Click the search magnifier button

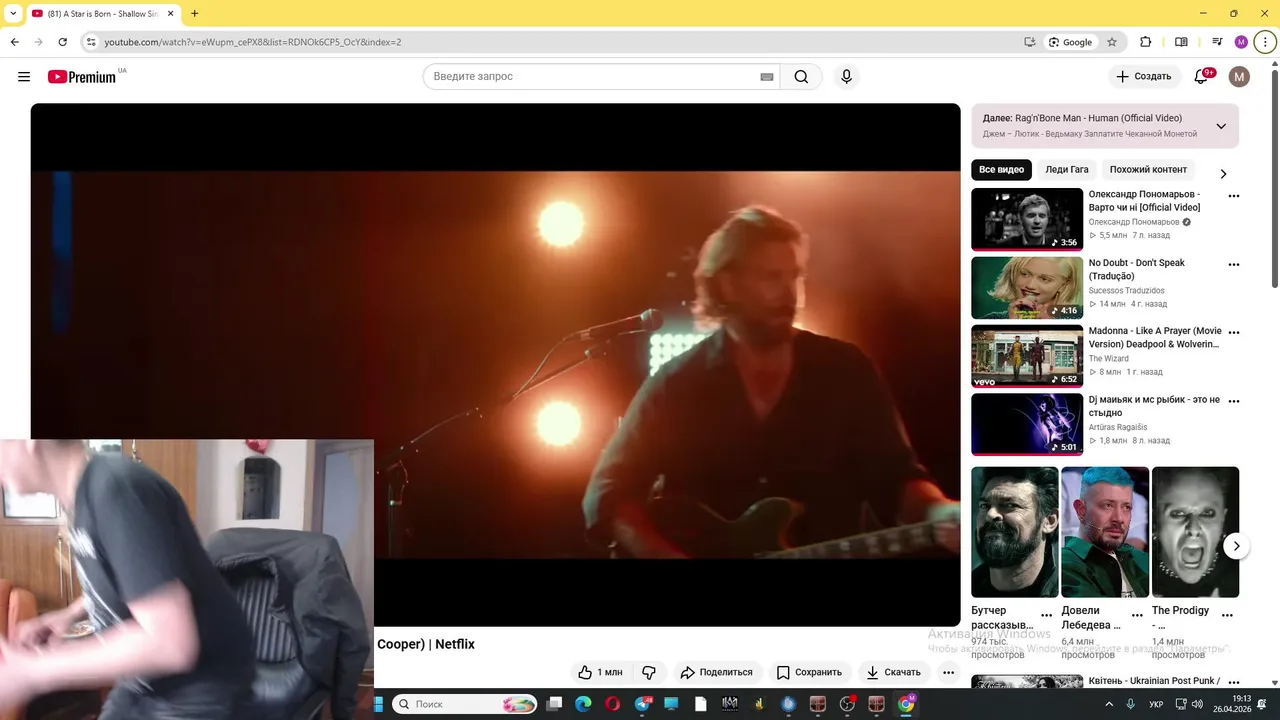coord(801,77)
